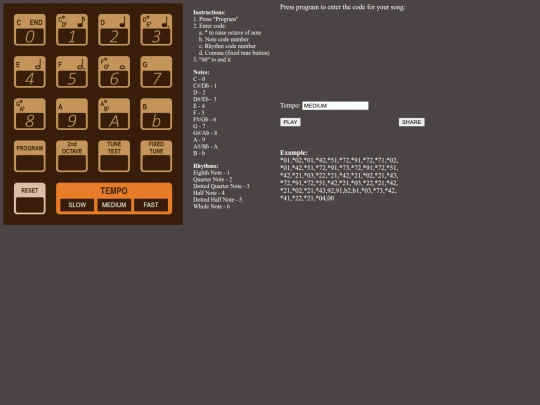Click the Notes heading
The height and width of the screenshot is (405, 540).
(201, 72)
